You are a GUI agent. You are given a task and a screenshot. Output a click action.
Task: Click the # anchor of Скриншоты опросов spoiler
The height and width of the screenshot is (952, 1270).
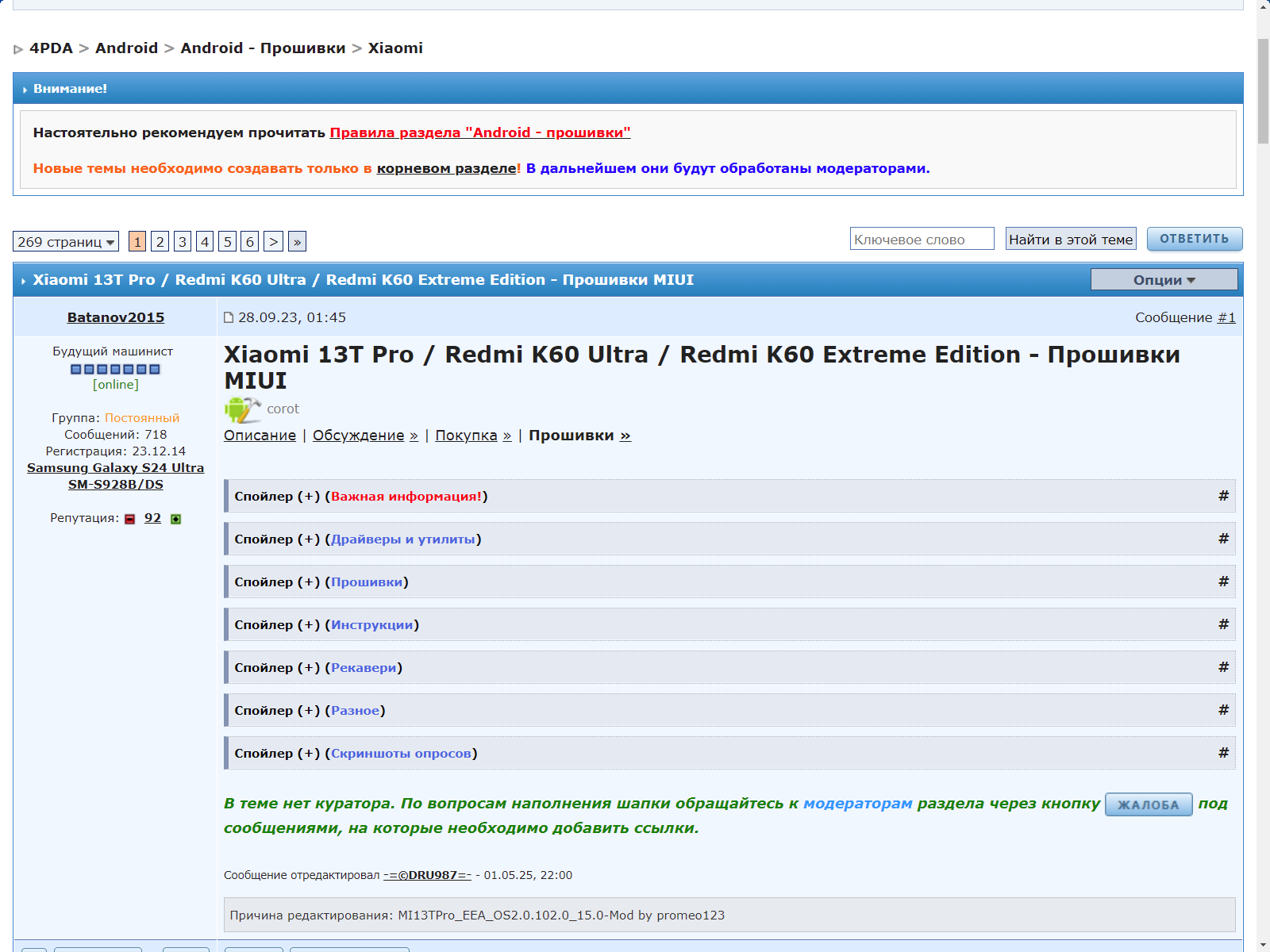(1223, 753)
